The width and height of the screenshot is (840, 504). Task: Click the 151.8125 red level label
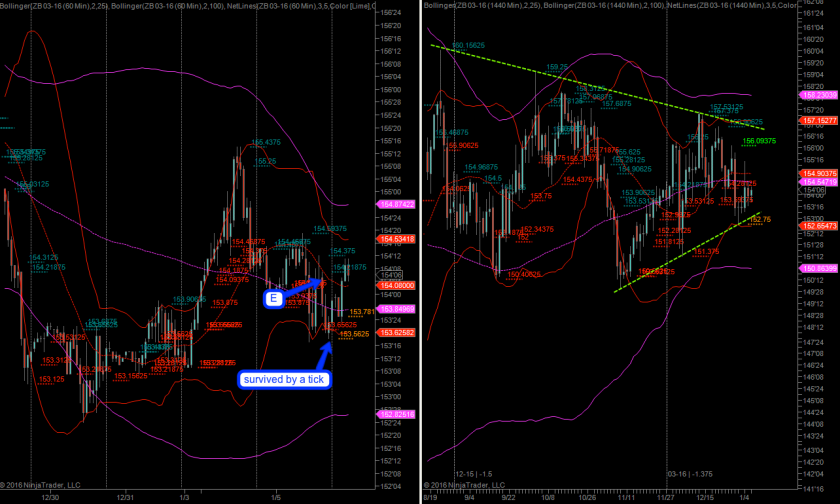click(x=669, y=242)
